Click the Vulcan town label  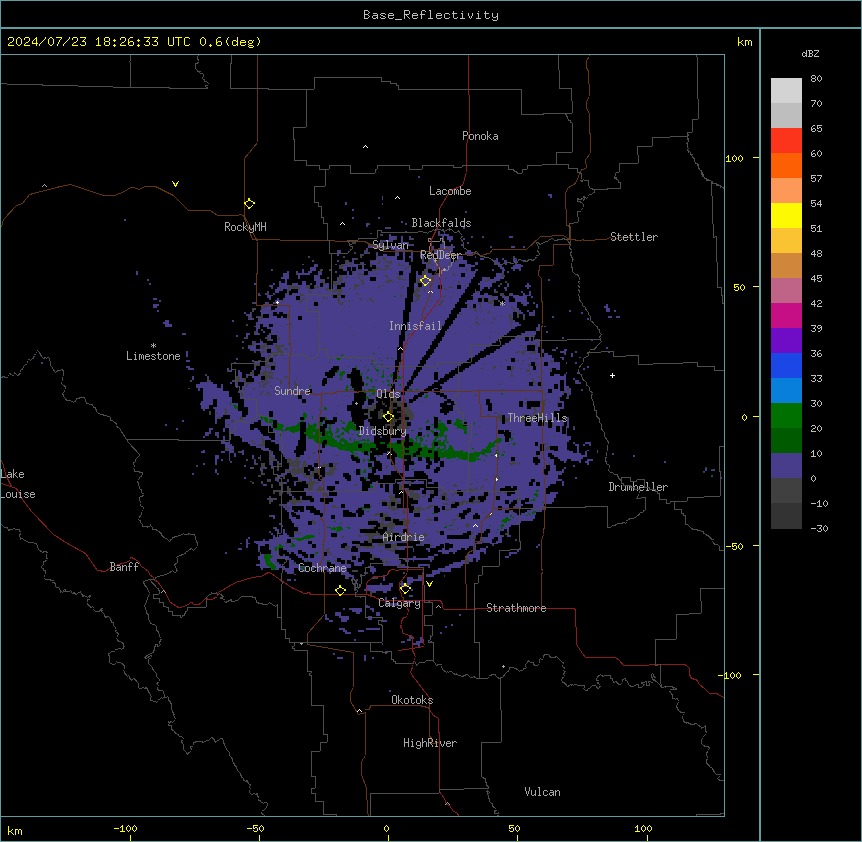[x=542, y=792]
